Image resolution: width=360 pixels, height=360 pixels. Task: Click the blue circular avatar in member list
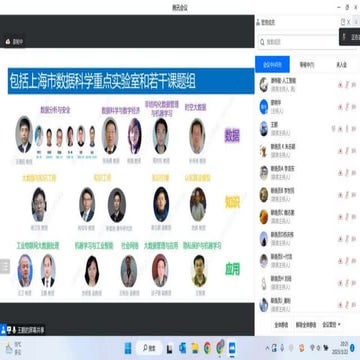point(264,107)
